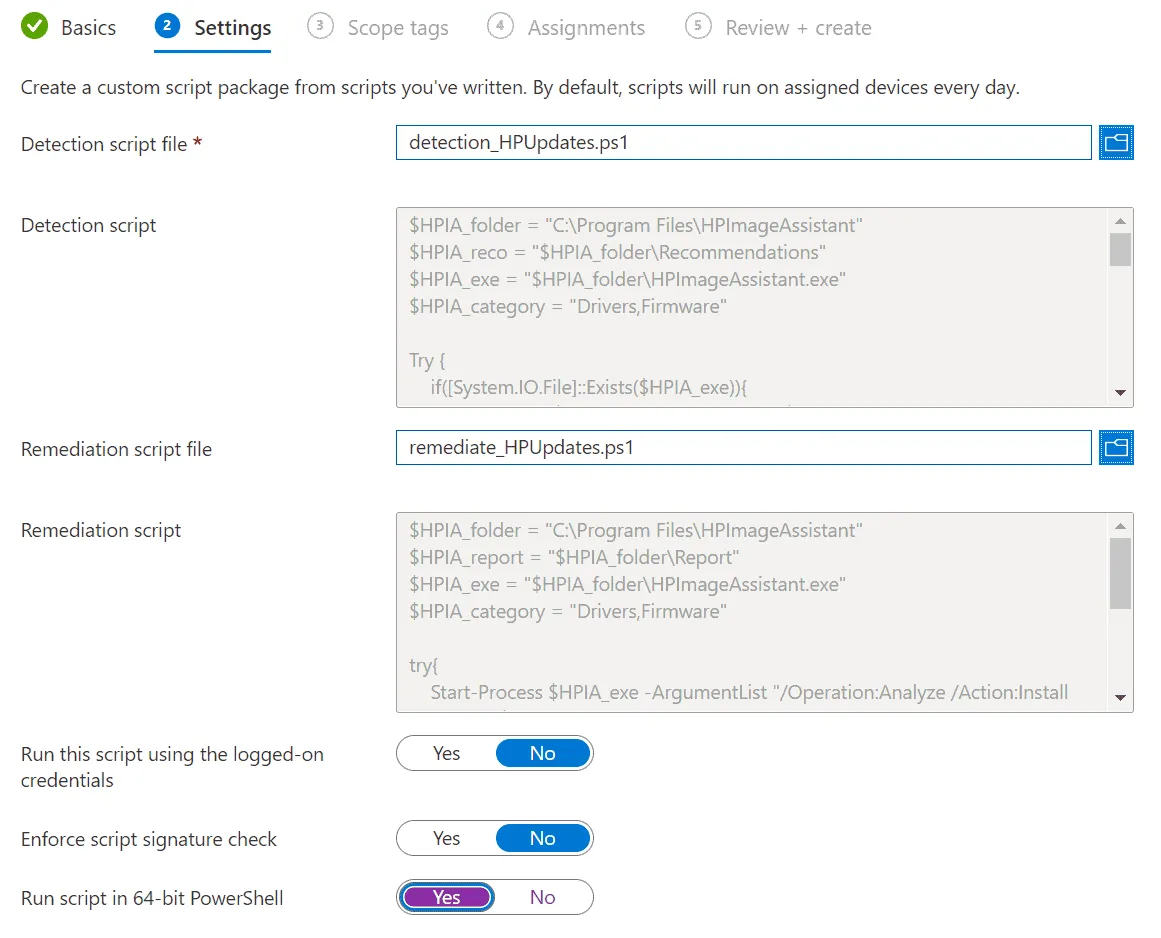This screenshot has width=1161, height=938.
Task: Click the step 5 Review circle icon
Action: (x=697, y=26)
